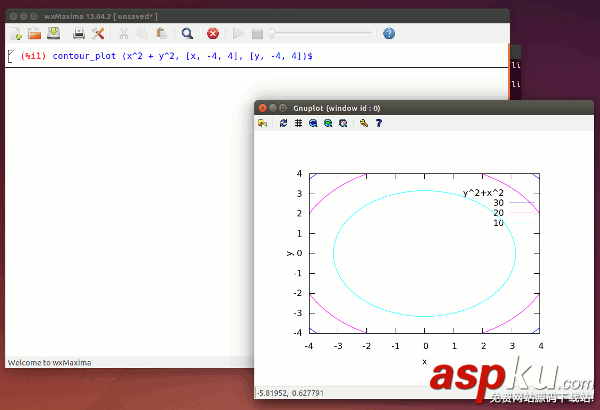Apply next zoom in Gnuplot
The image size is (600, 410).
[328, 123]
